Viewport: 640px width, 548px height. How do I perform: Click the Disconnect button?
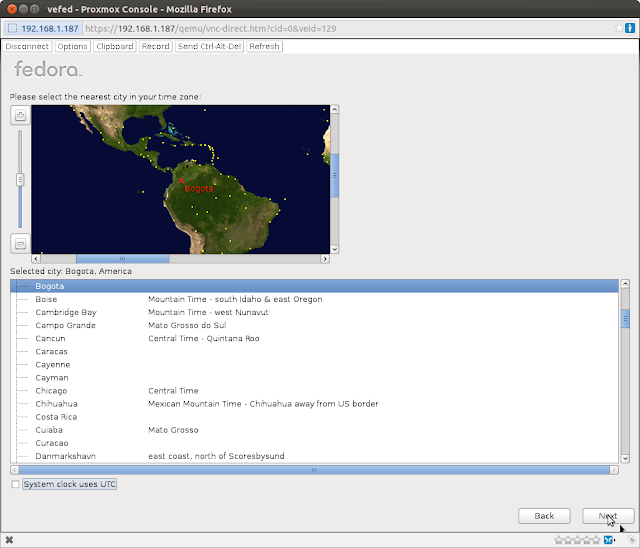click(x=27, y=47)
